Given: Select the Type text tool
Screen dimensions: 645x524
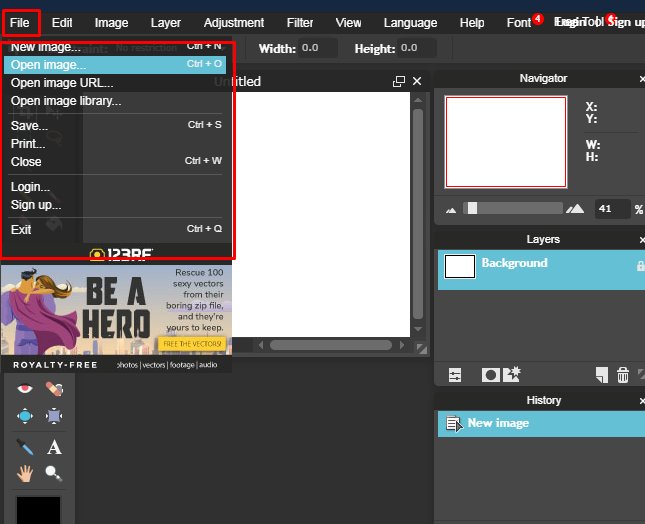Looking at the screenshot, I should (54, 447).
